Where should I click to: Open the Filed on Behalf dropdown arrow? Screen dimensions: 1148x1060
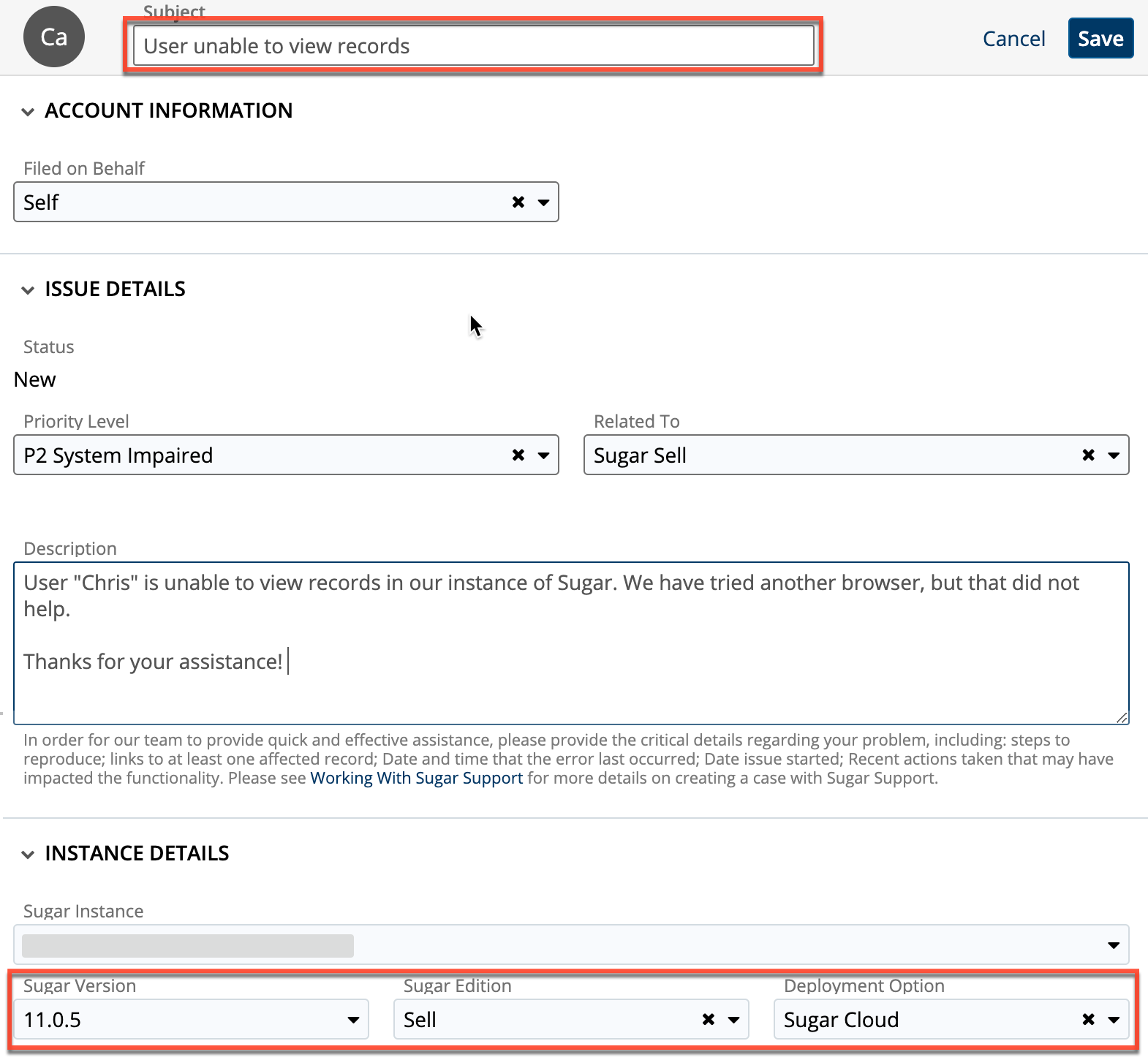point(543,202)
